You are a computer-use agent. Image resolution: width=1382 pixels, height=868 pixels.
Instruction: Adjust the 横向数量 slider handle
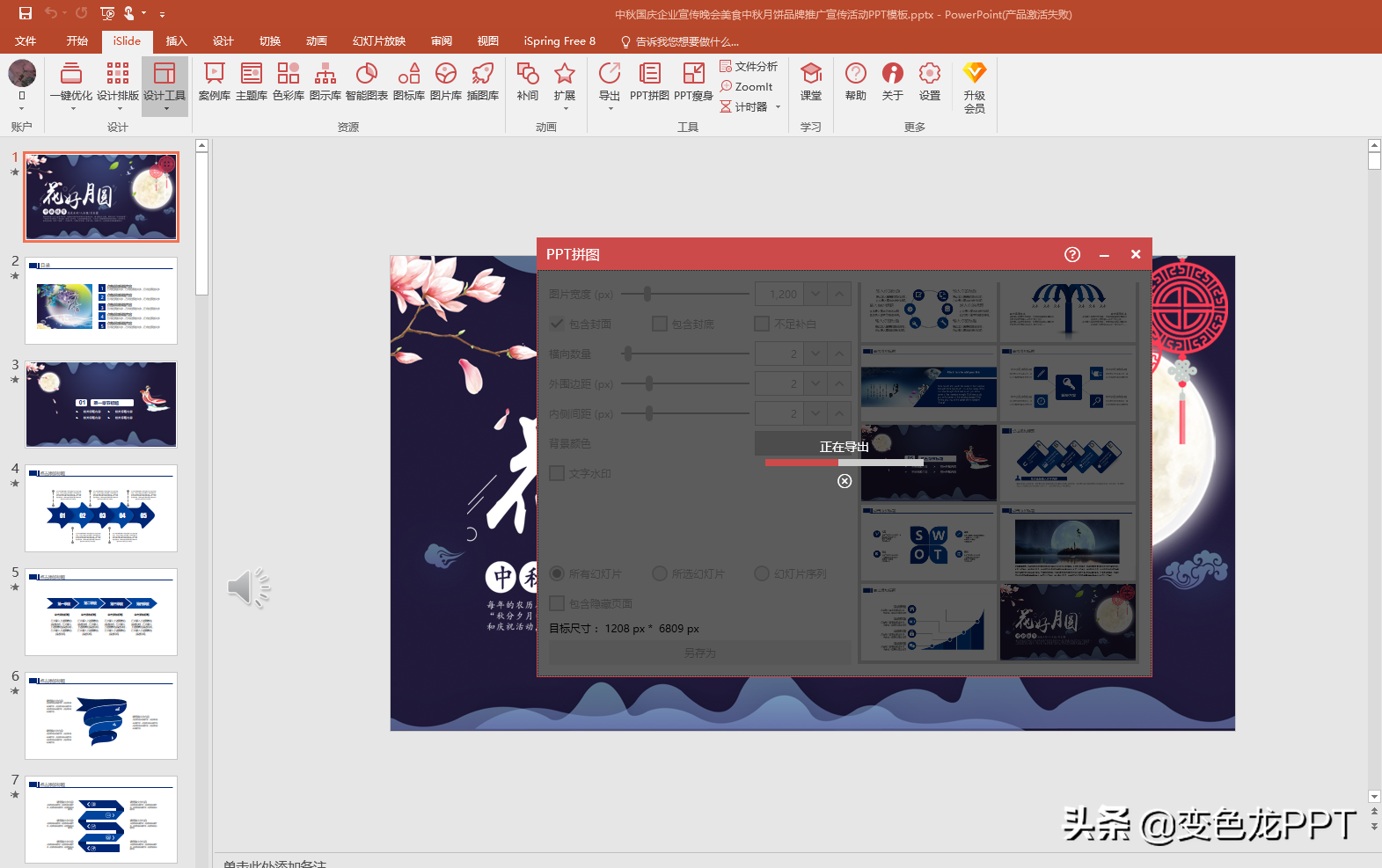628,354
